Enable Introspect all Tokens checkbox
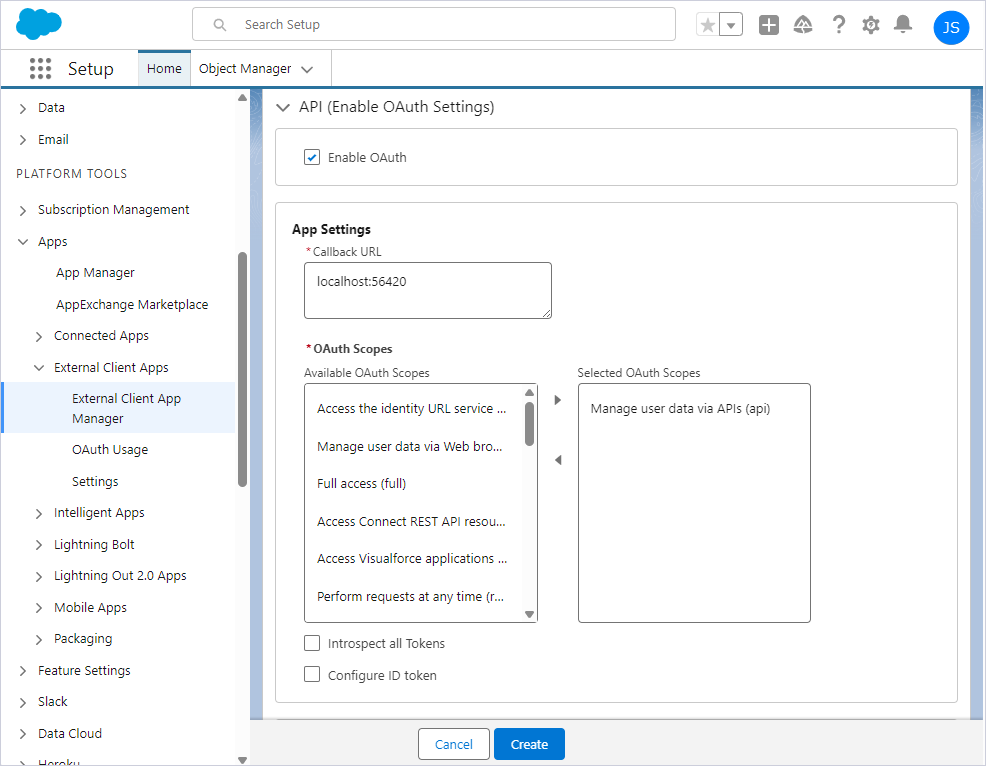The width and height of the screenshot is (986, 766). point(312,643)
